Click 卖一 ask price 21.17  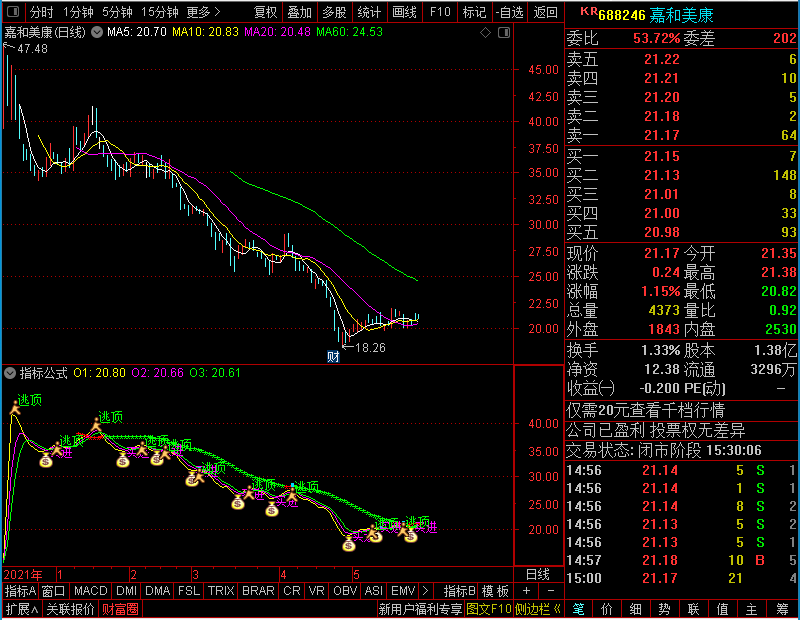pos(662,135)
